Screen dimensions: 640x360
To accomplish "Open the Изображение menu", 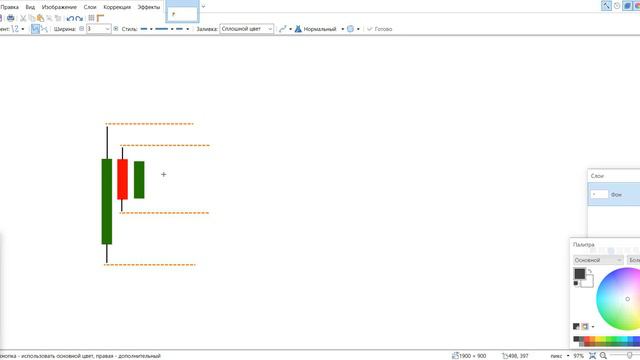I will pos(59,7).
